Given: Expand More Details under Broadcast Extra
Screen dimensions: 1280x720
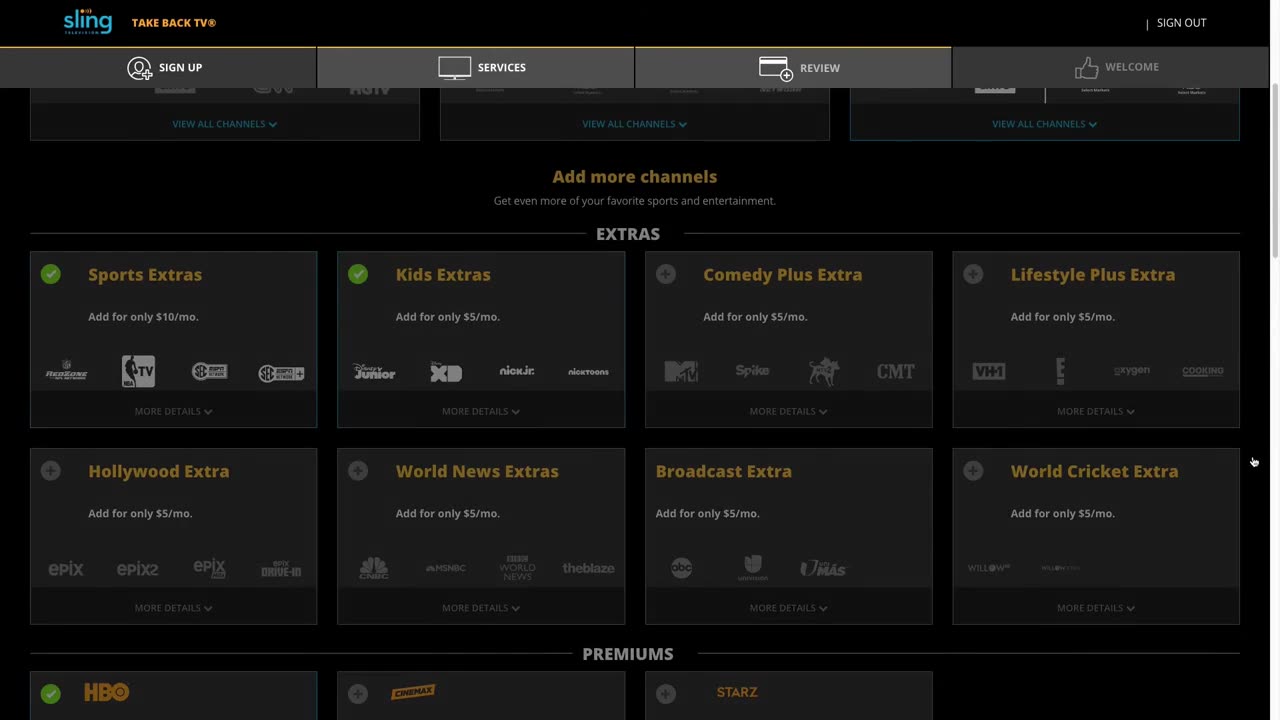Looking at the screenshot, I should [789, 608].
